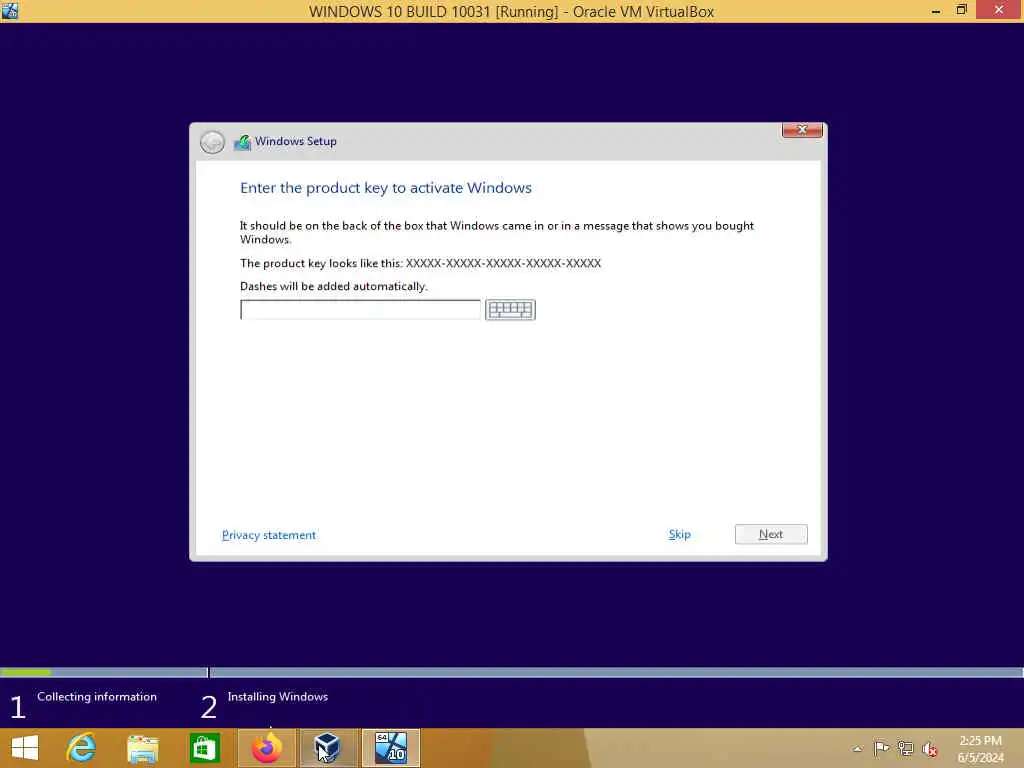This screenshot has height=768, width=1024.
Task: Click the Windows Setup title icon
Action: (x=242, y=142)
